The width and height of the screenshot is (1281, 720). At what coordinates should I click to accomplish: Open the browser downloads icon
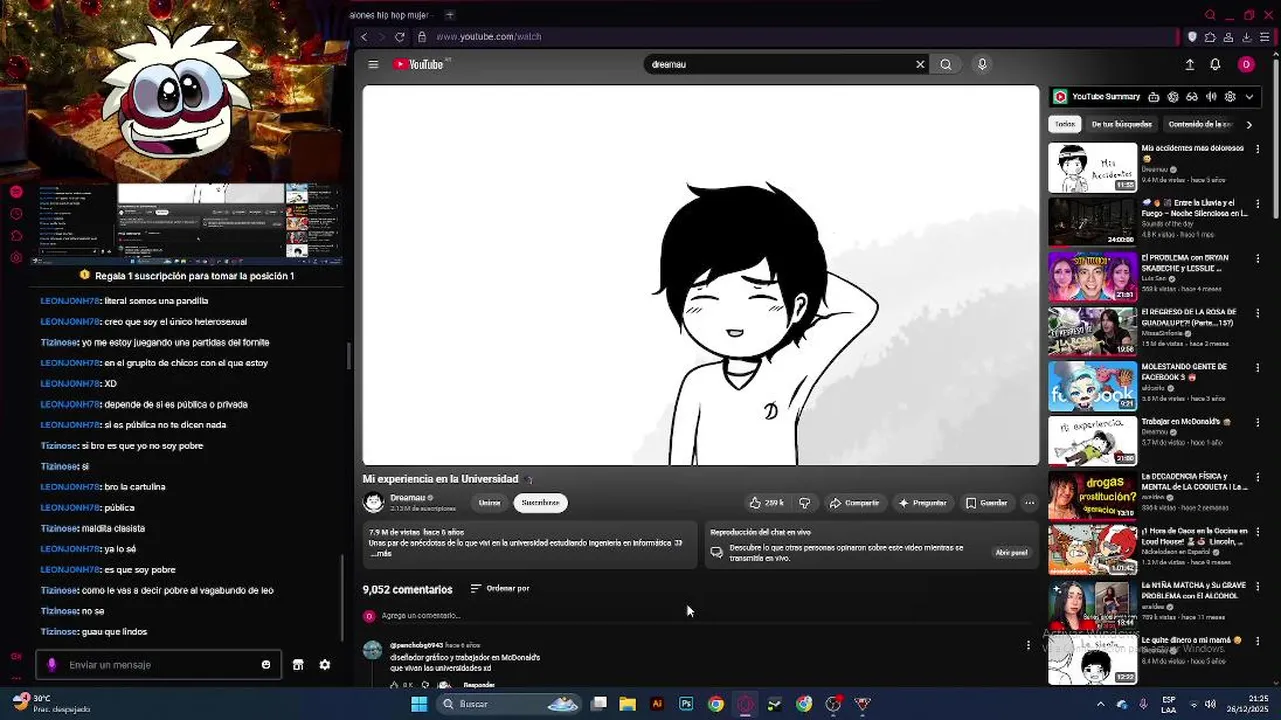tap(1247, 37)
